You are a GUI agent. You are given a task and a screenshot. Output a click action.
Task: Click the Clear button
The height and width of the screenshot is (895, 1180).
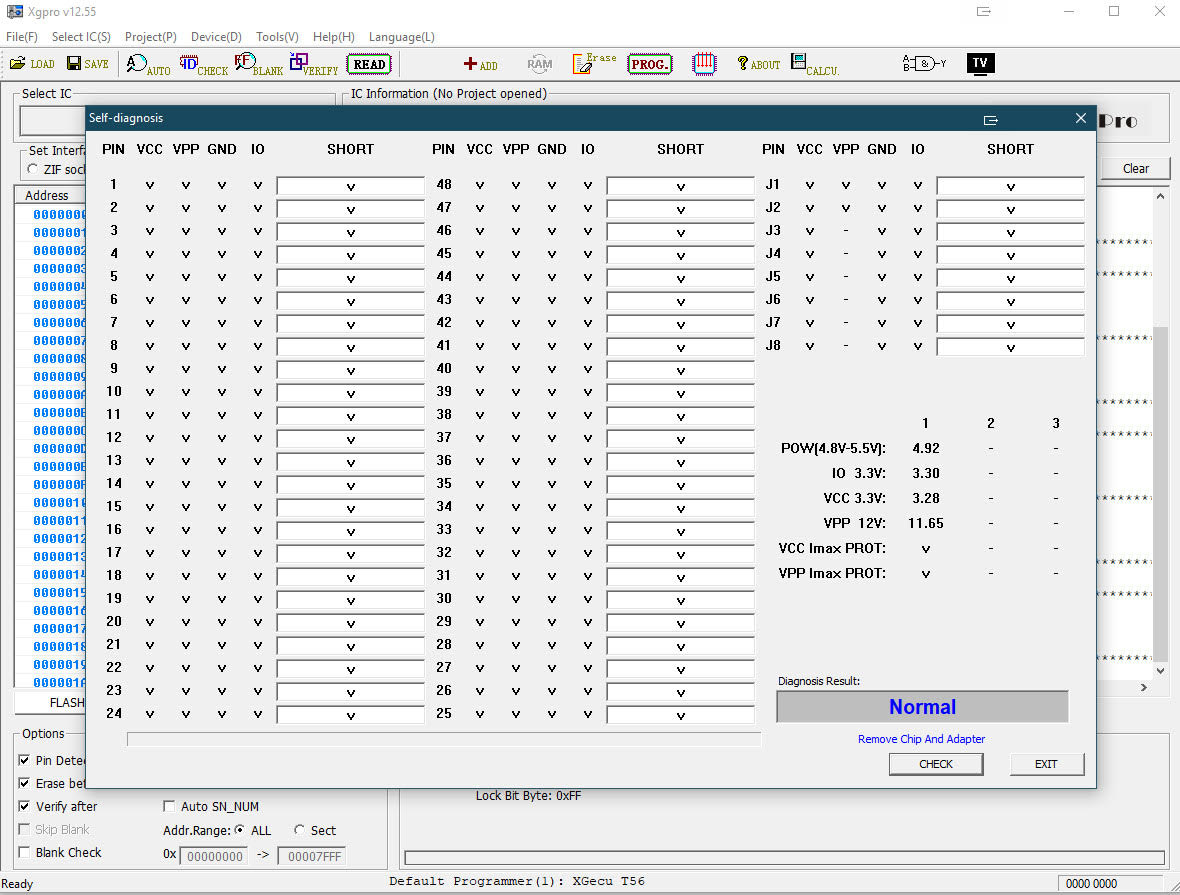point(1135,168)
